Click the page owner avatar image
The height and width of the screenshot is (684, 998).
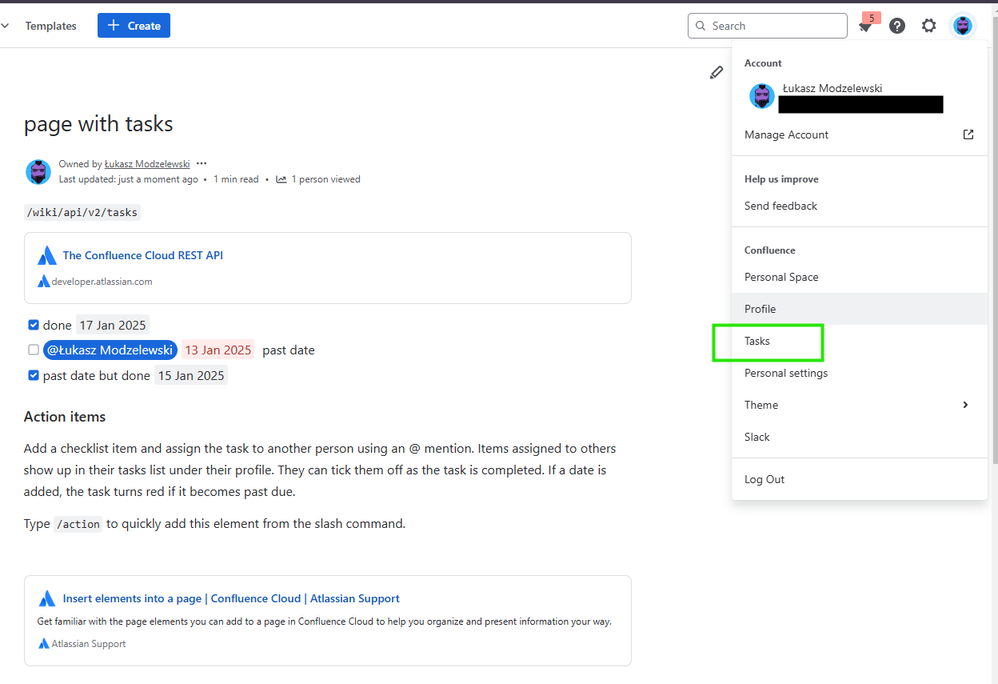(x=38, y=172)
